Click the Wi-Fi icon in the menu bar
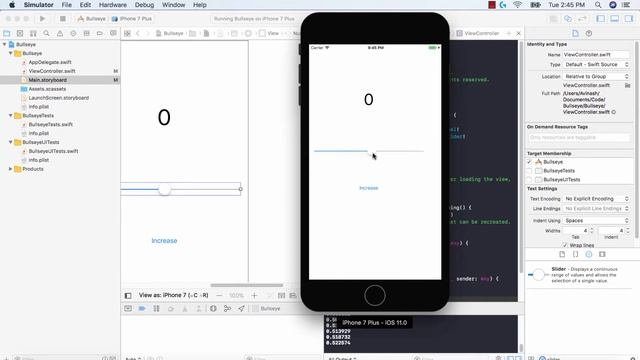This screenshot has width=640, height=360. 518,5
